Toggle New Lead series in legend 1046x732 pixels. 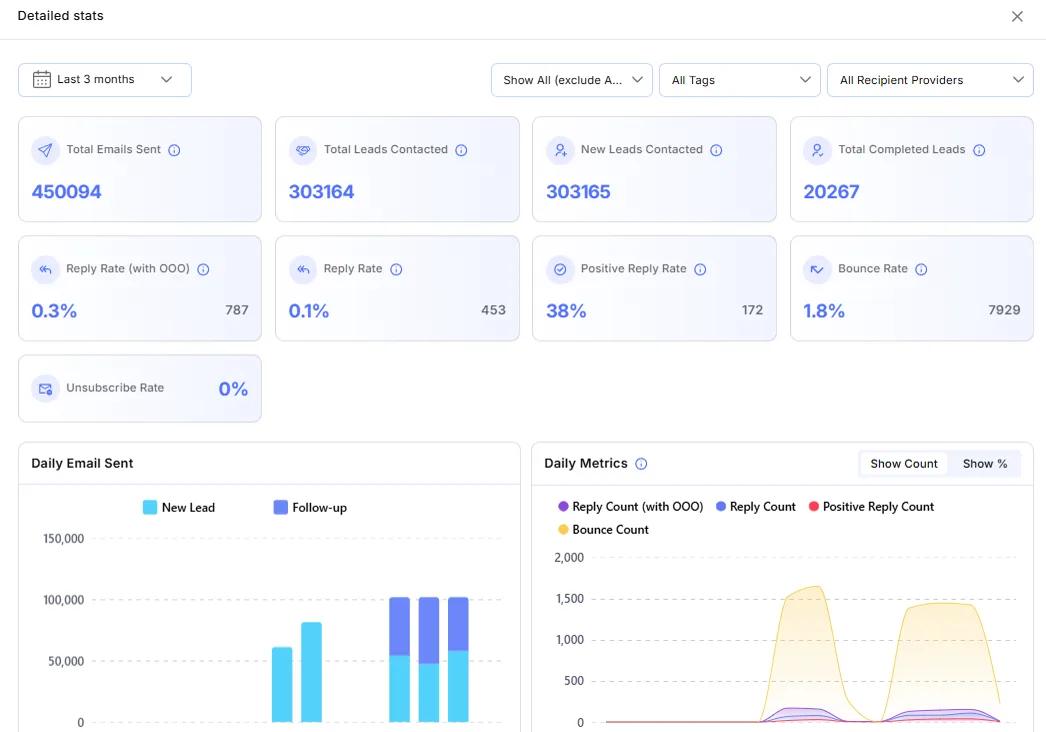pyautogui.click(x=179, y=508)
